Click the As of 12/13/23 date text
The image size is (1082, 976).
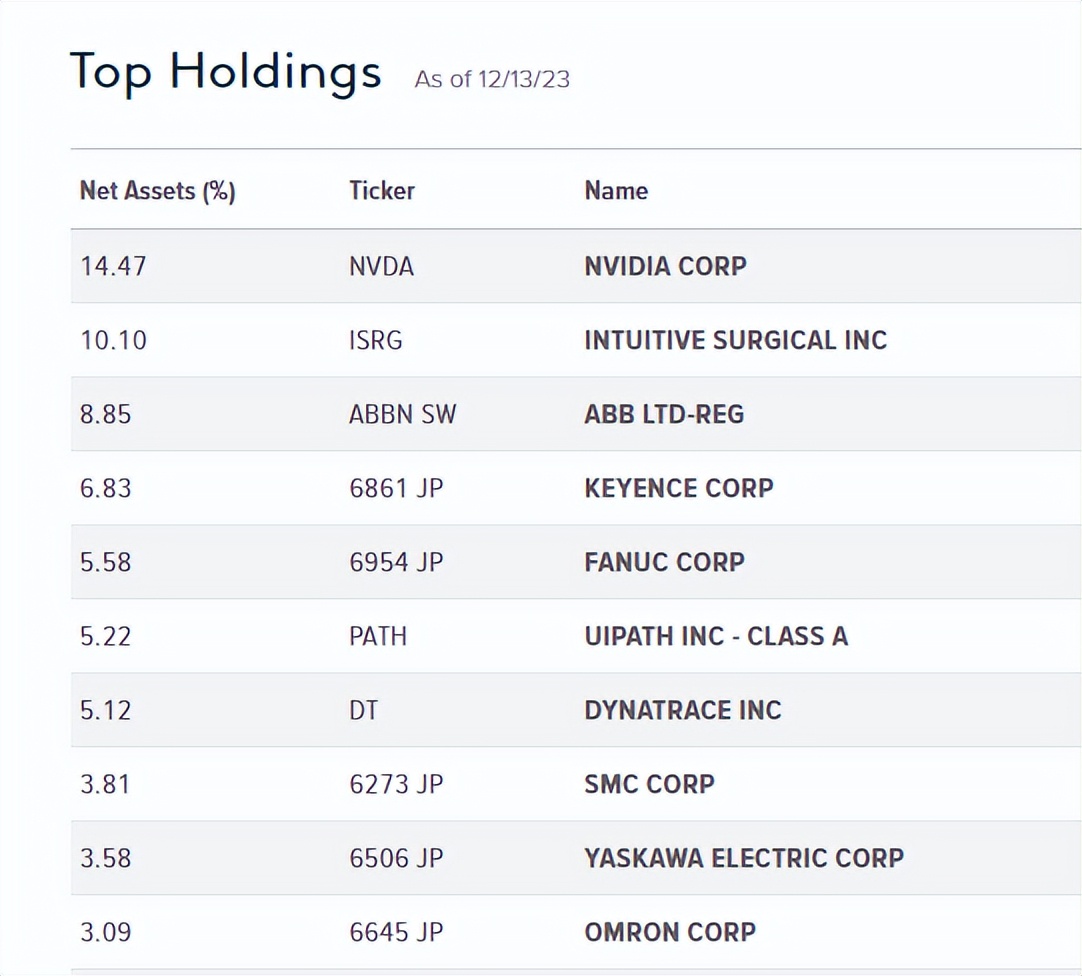click(x=491, y=79)
